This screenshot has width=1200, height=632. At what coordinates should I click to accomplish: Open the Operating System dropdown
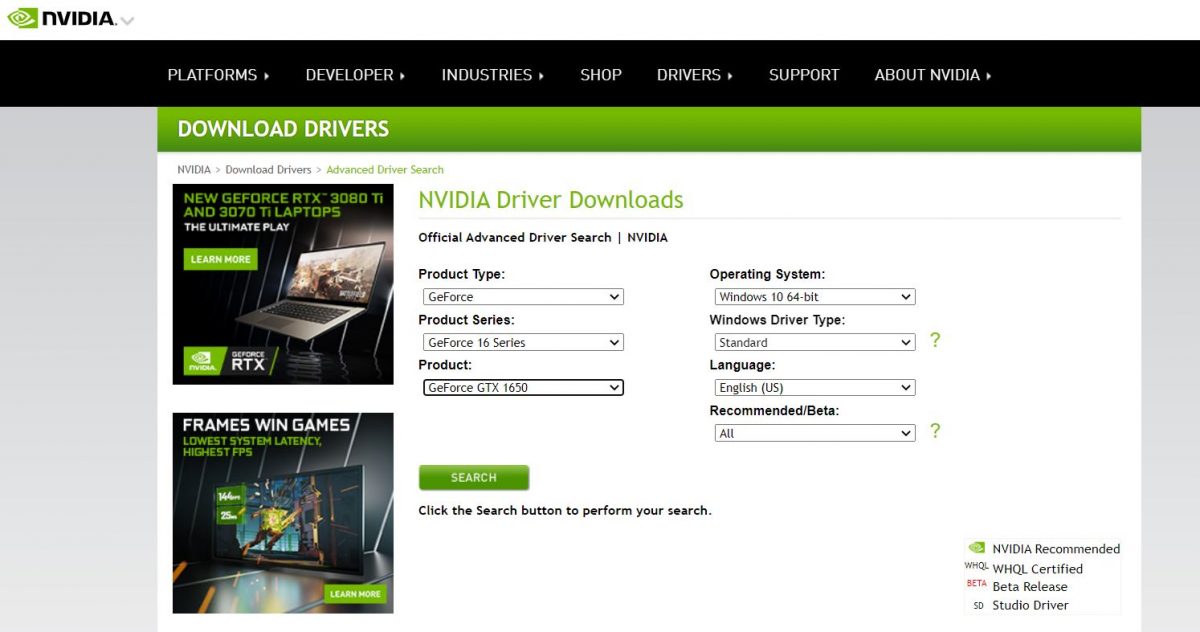point(815,297)
